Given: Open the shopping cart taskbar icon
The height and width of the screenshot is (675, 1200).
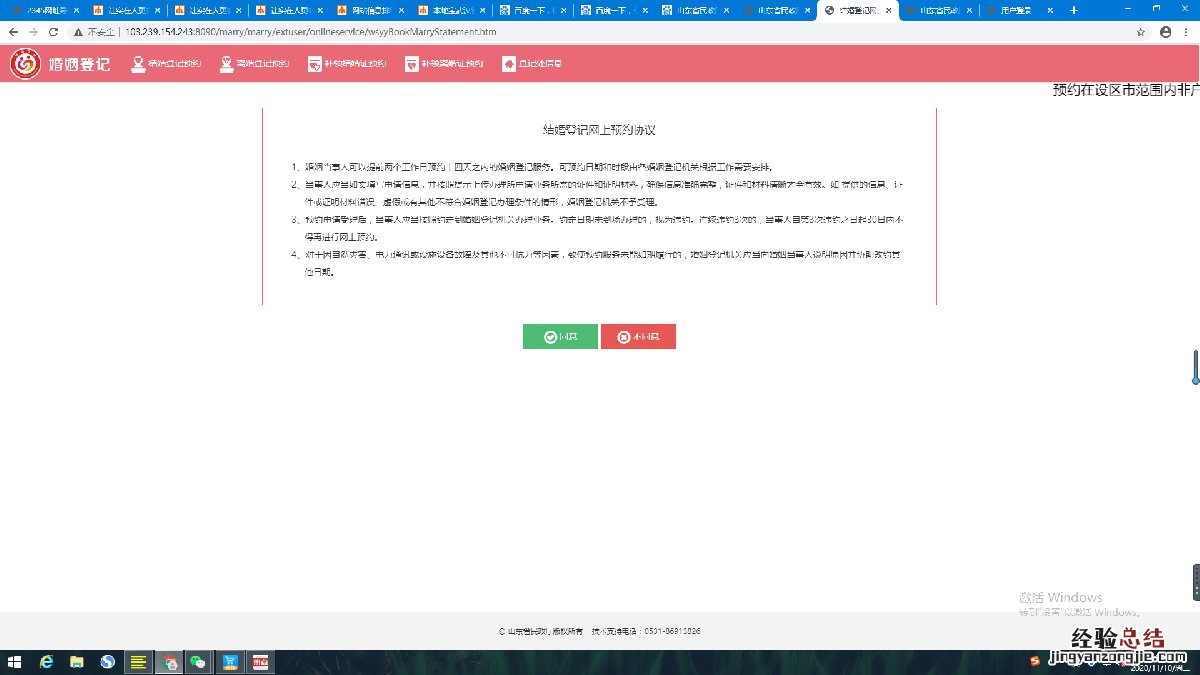Looking at the screenshot, I should click(230, 662).
